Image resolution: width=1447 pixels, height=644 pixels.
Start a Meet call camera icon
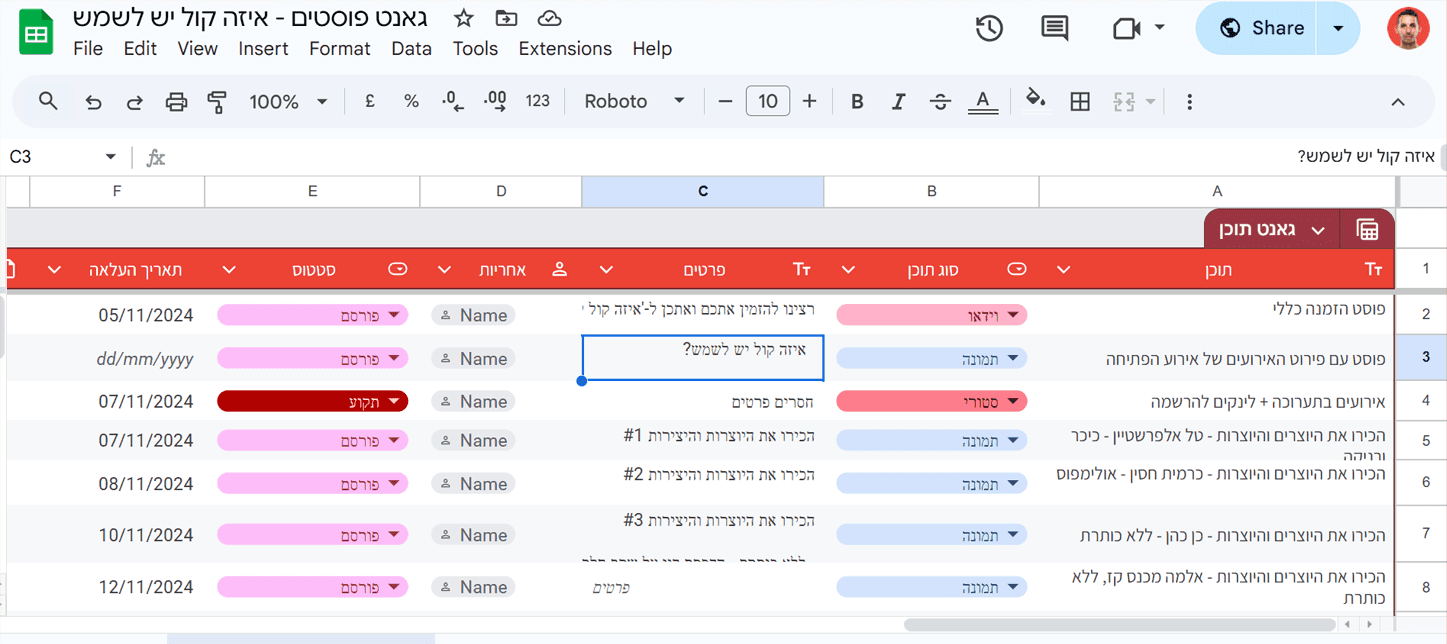click(x=1126, y=29)
